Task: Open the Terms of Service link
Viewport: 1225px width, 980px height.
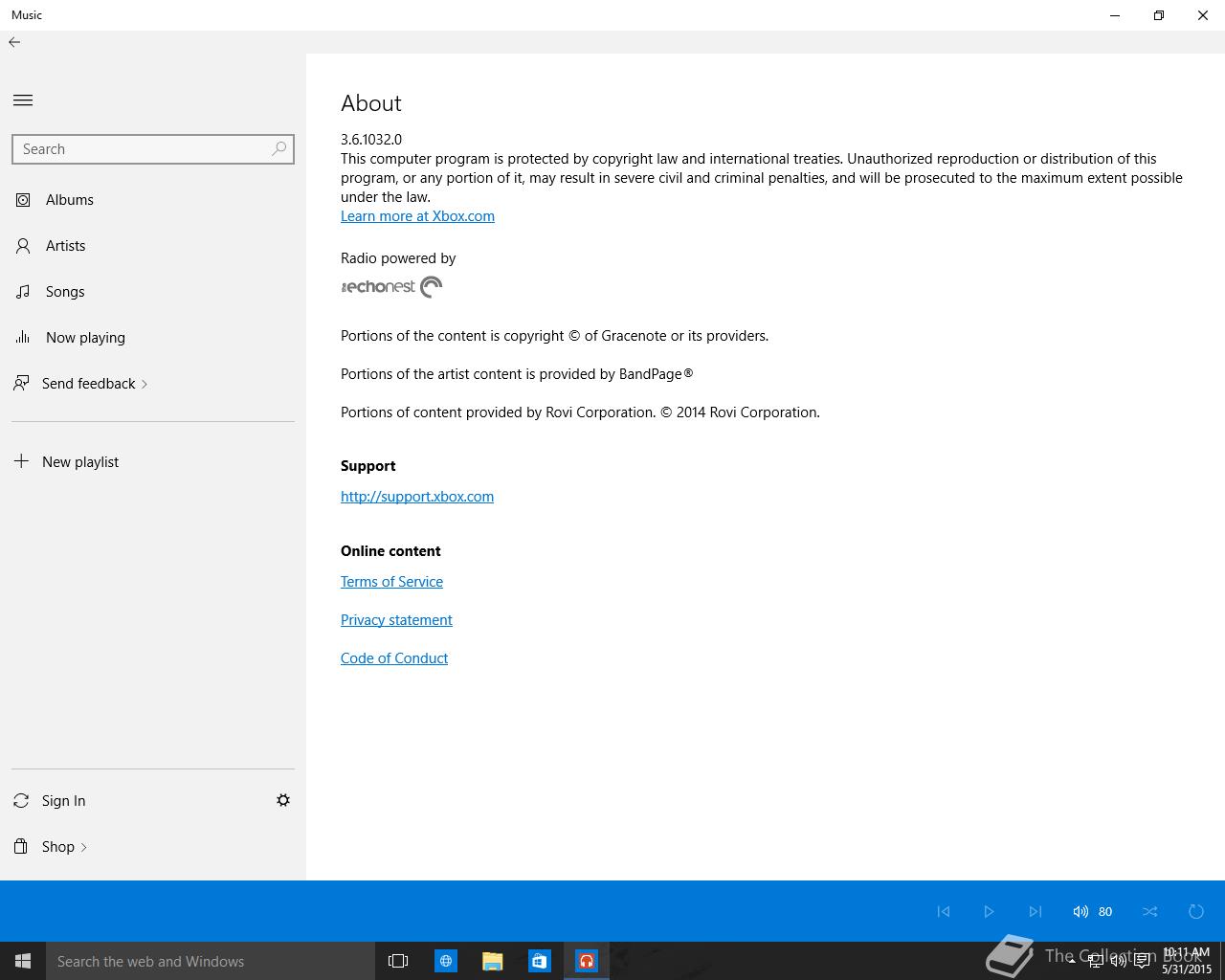Action: point(391,582)
